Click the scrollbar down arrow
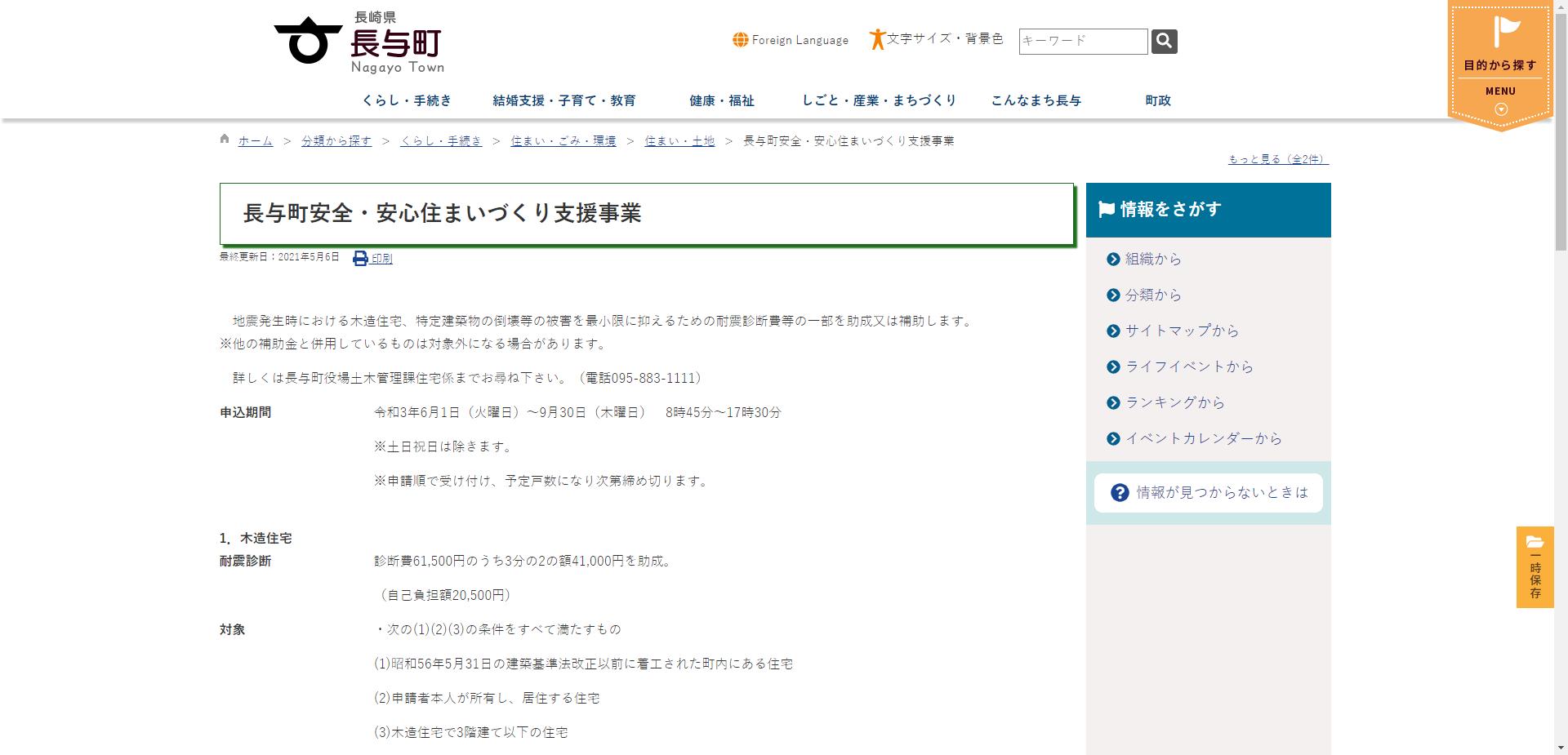The height and width of the screenshot is (755, 1568). pos(1561,748)
